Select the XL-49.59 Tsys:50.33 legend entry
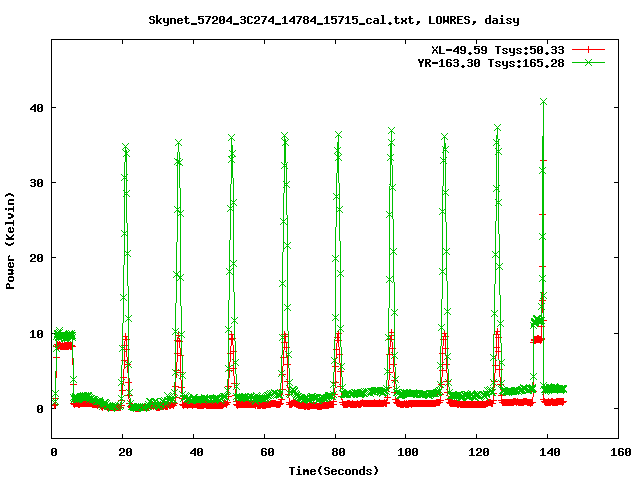Image resolution: width=640 pixels, height=480 pixels. coord(498,50)
